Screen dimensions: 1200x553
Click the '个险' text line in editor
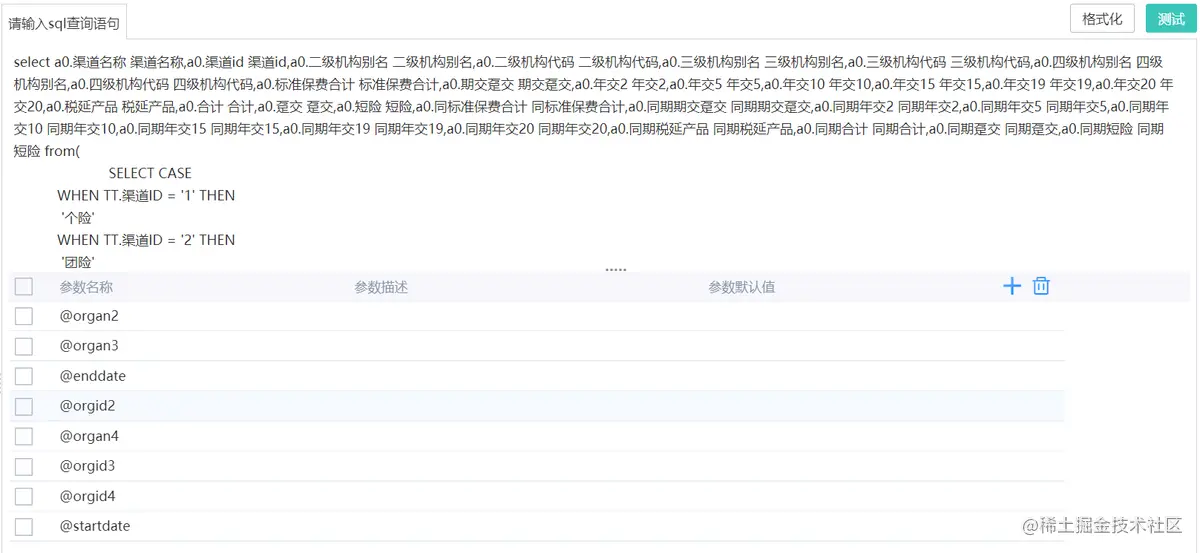tap(78, 218)
